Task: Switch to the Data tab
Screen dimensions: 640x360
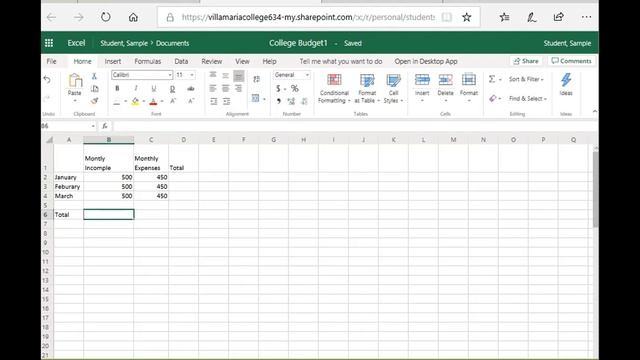Action: (181, 61)
